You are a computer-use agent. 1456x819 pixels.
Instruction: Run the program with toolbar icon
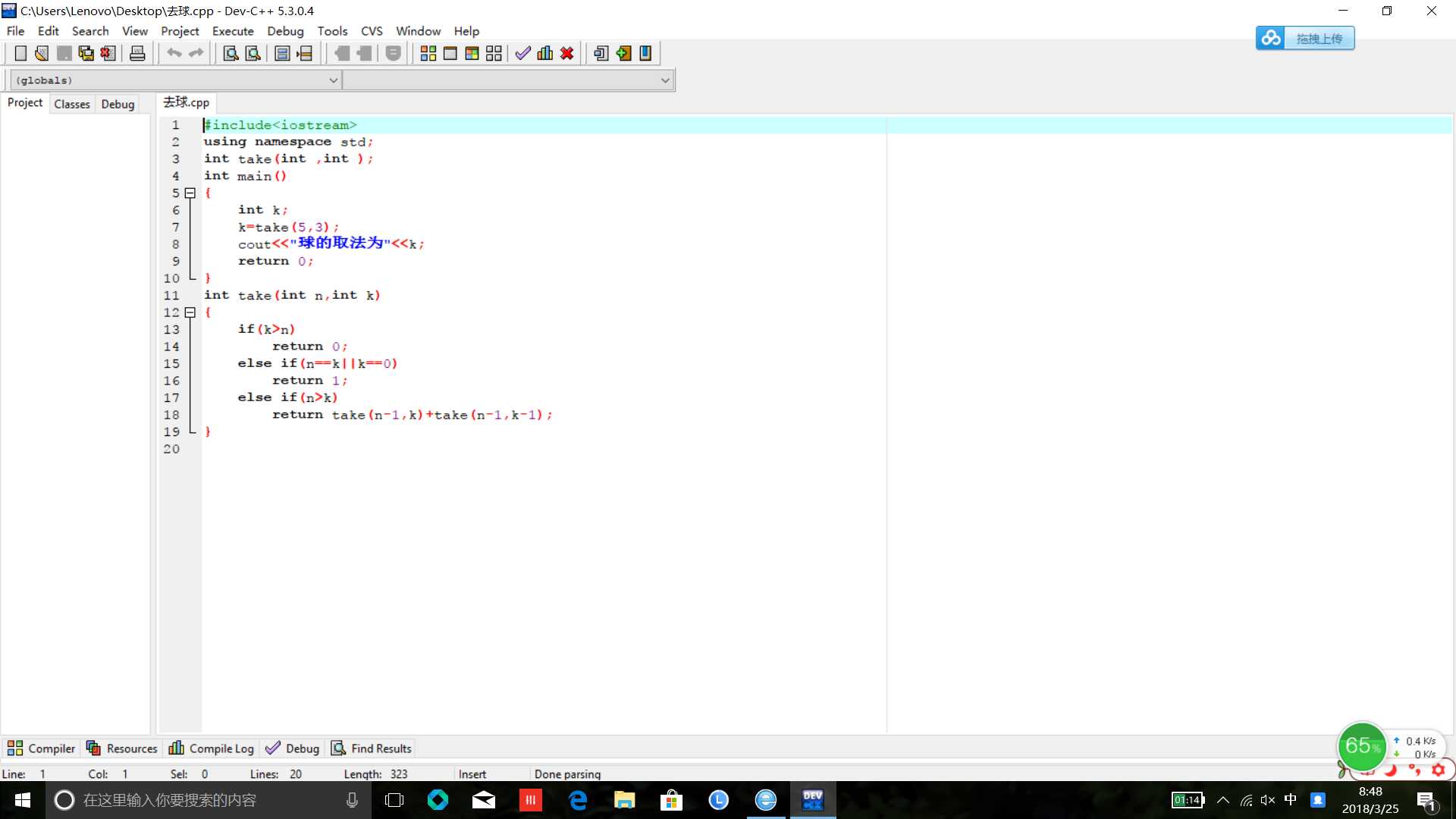pyautogui.click(x=450, y=53)
